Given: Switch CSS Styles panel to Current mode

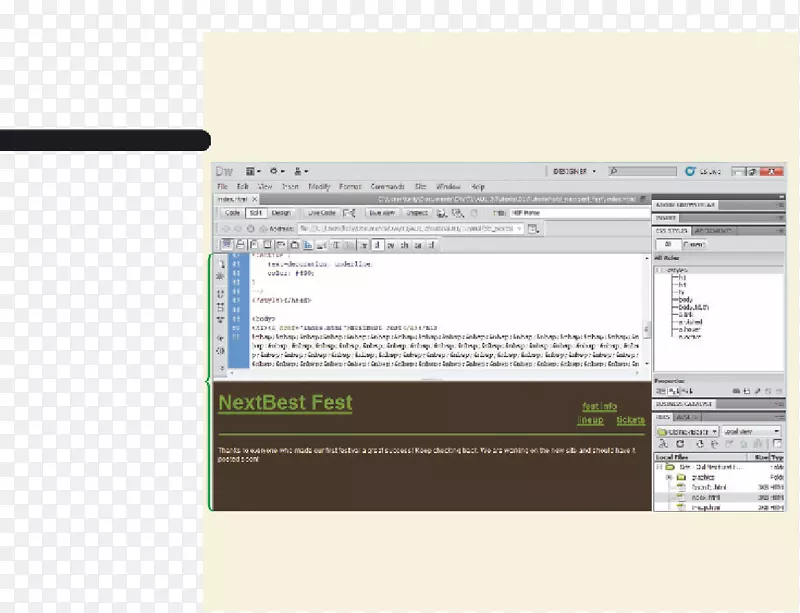Looking at the screenshot, I should point(695,244).
